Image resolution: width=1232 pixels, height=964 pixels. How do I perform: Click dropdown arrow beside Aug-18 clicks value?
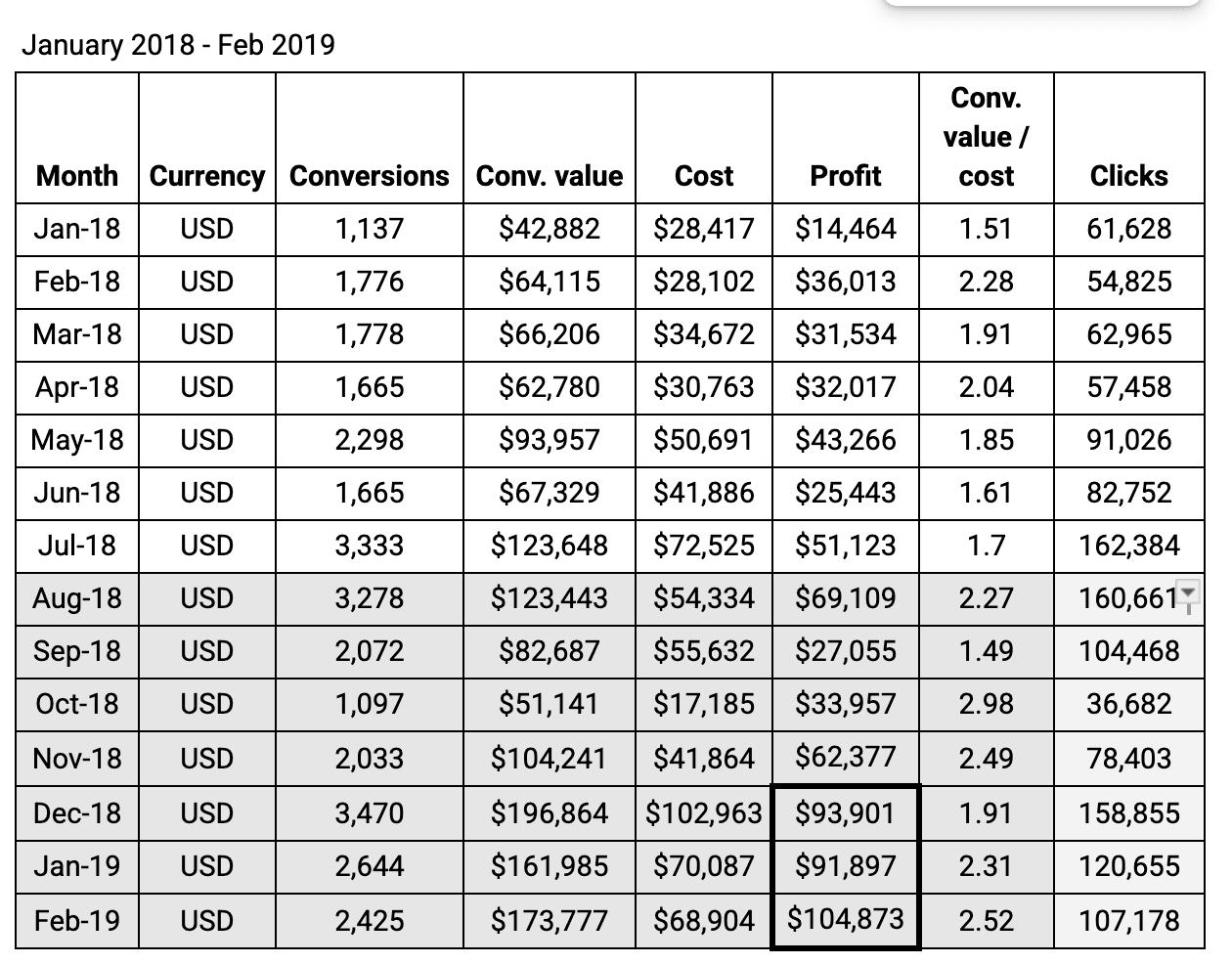[1188, 592]
